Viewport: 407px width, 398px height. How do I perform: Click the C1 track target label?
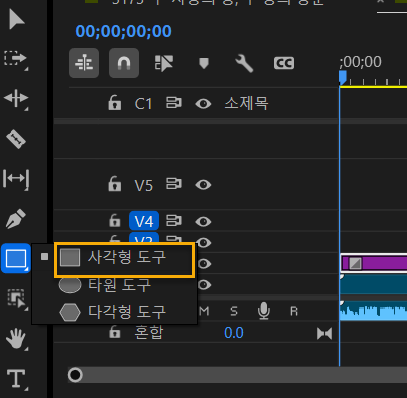pos(143,104)
